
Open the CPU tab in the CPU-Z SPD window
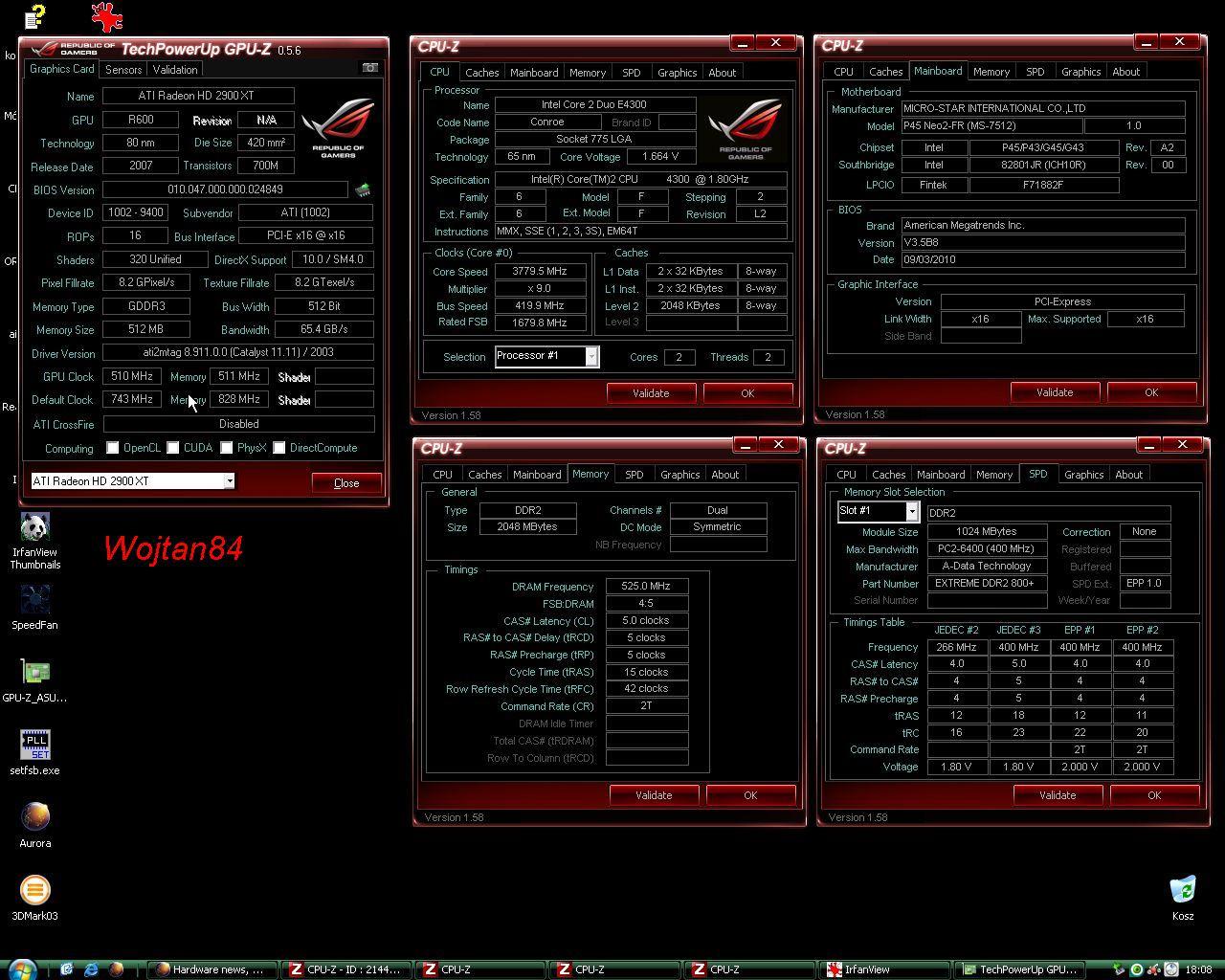point(846,475)
